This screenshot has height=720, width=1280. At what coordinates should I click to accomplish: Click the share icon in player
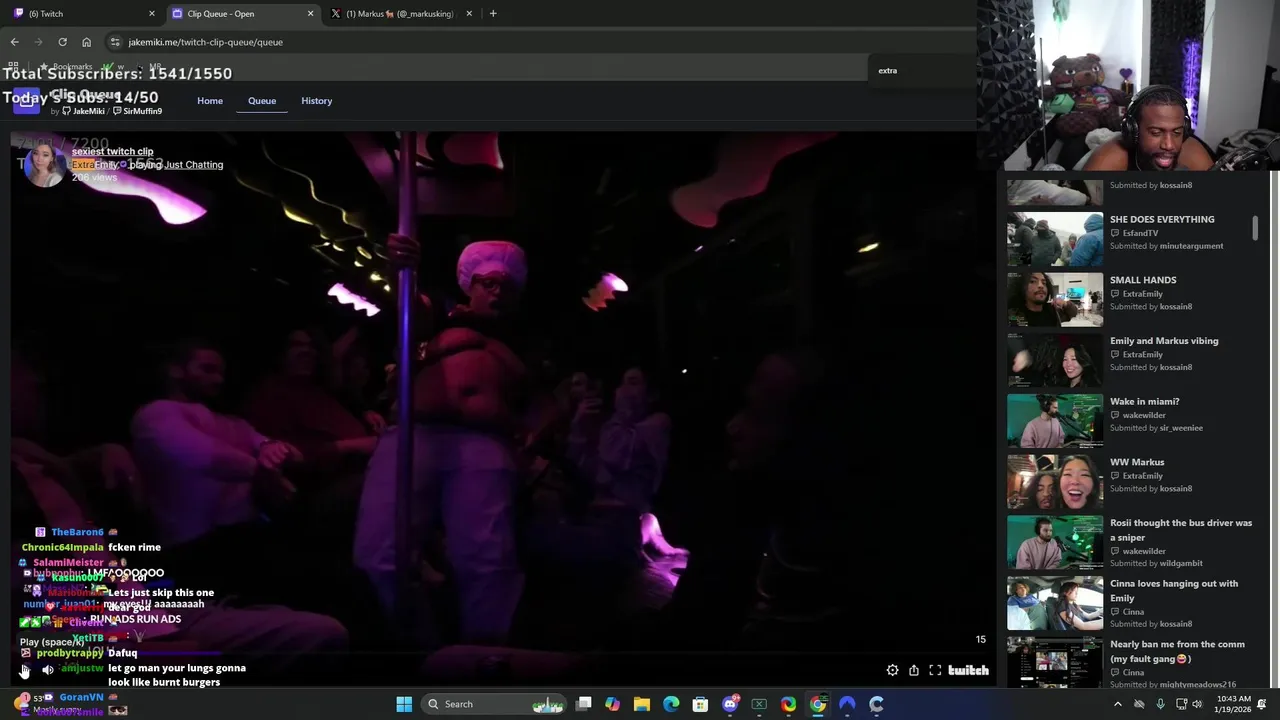(913, 670)
